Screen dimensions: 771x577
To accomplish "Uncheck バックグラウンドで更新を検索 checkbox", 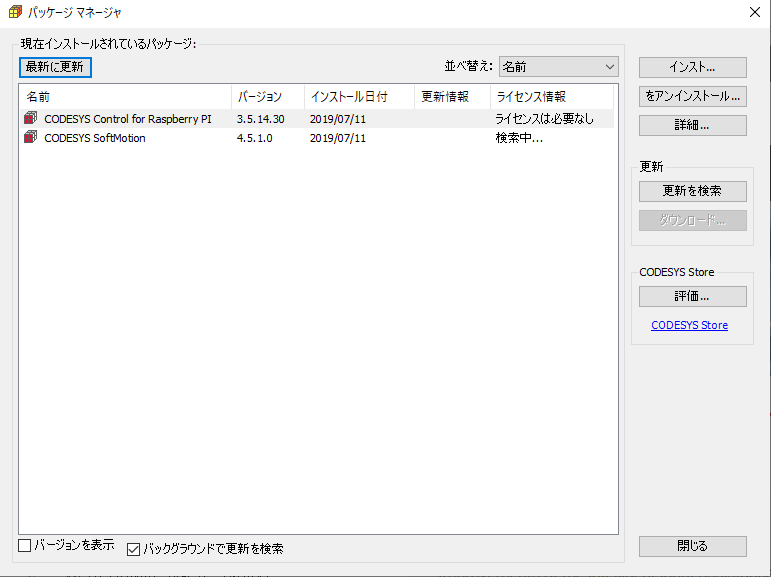I will (x=133, y=549).
